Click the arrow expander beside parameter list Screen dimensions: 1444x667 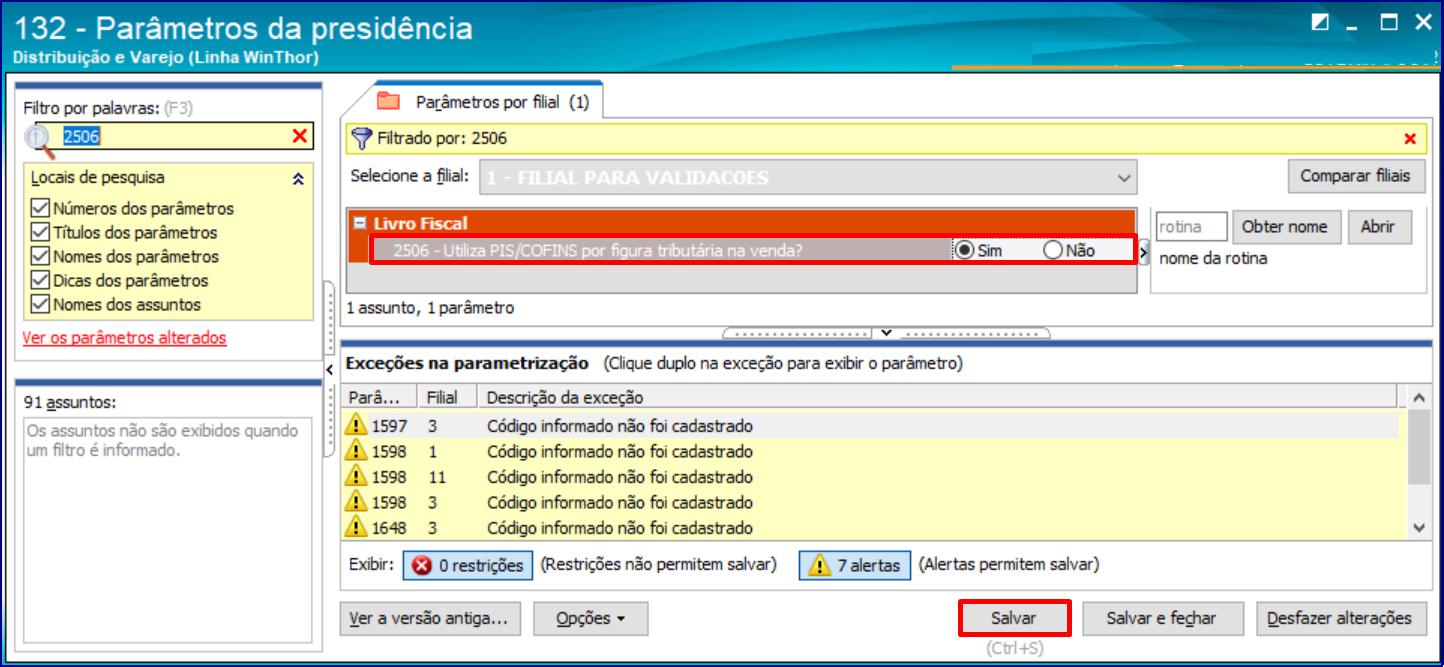point(1144,251)
